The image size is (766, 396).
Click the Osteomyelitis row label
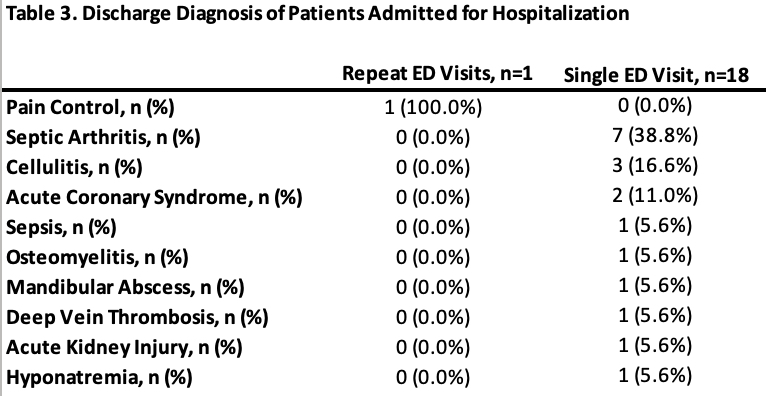coord(97,257)
